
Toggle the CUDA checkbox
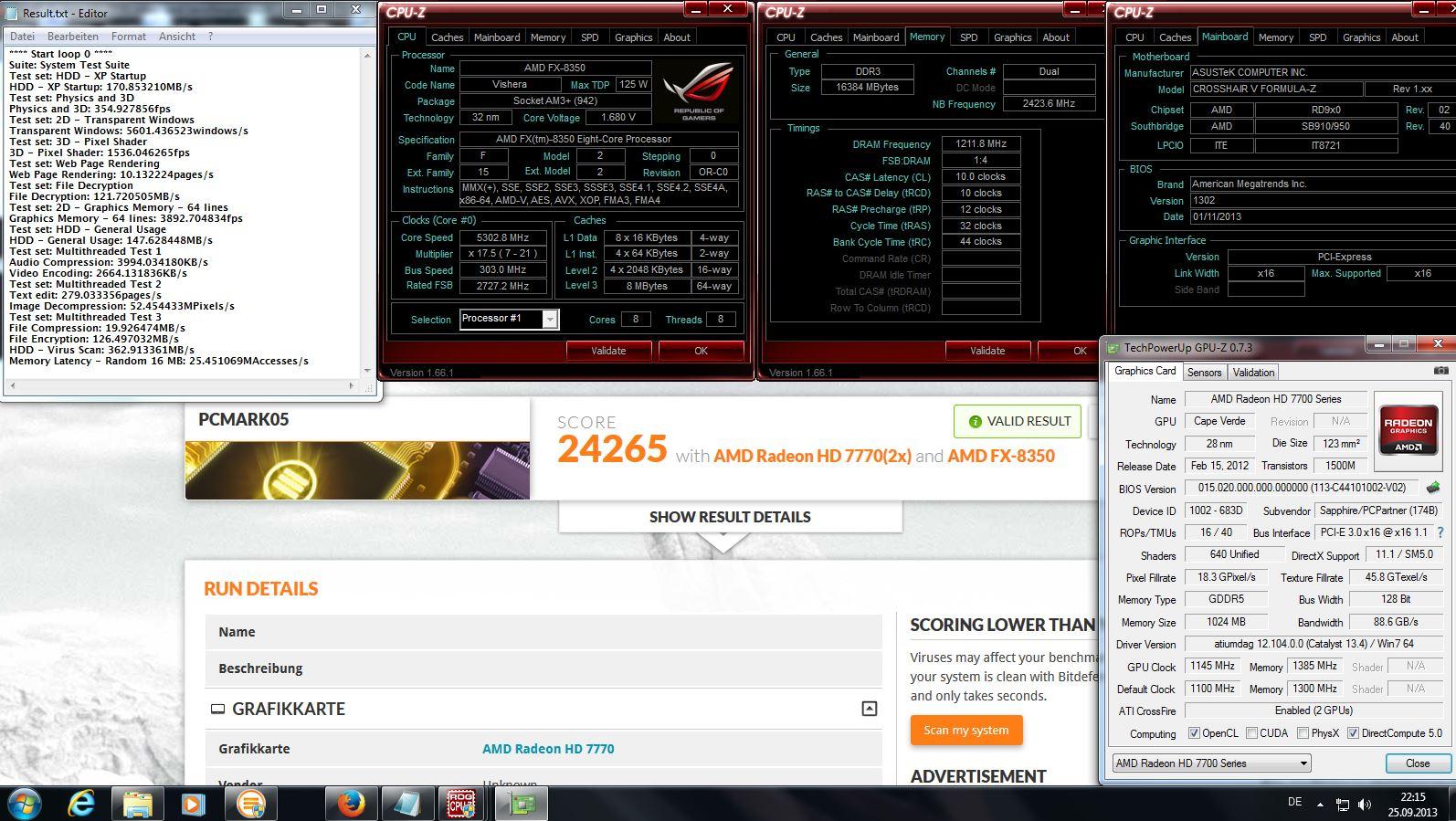click(x=1251, y=733)
